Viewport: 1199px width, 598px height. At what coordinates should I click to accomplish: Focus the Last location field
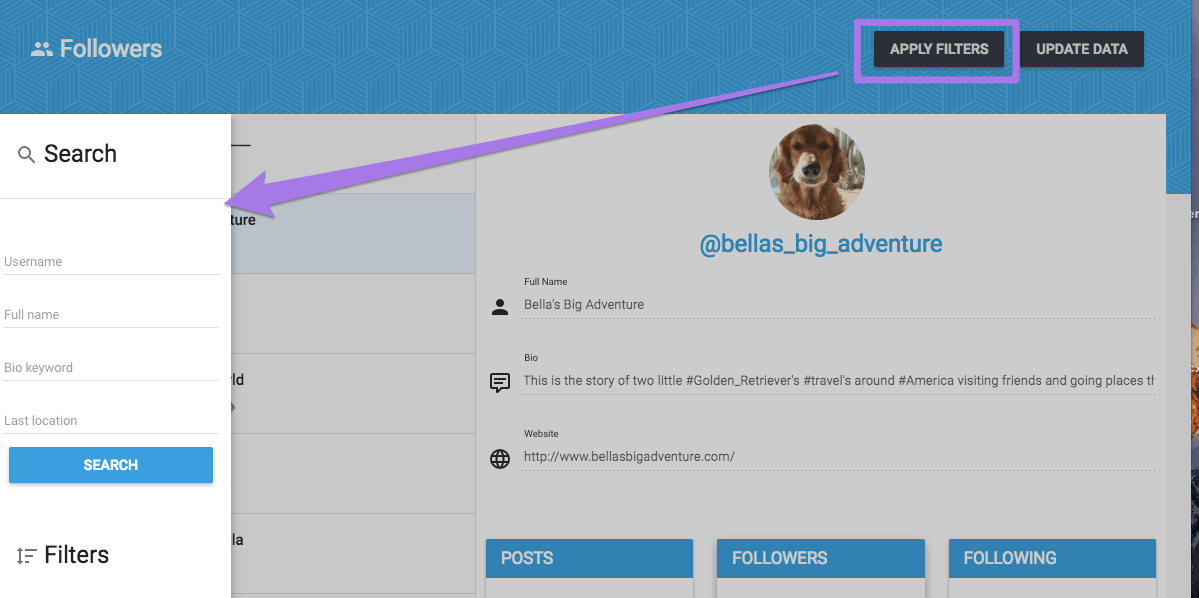coord(111,421)
